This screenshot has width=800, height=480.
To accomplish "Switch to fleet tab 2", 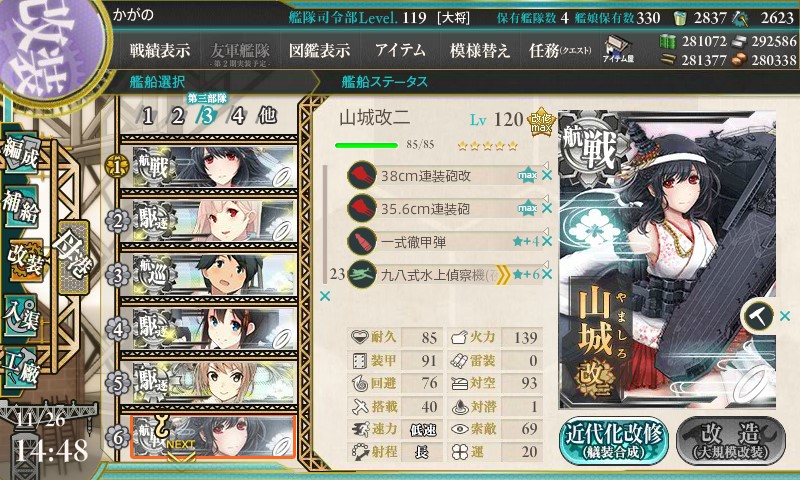I will coord(177,116).
